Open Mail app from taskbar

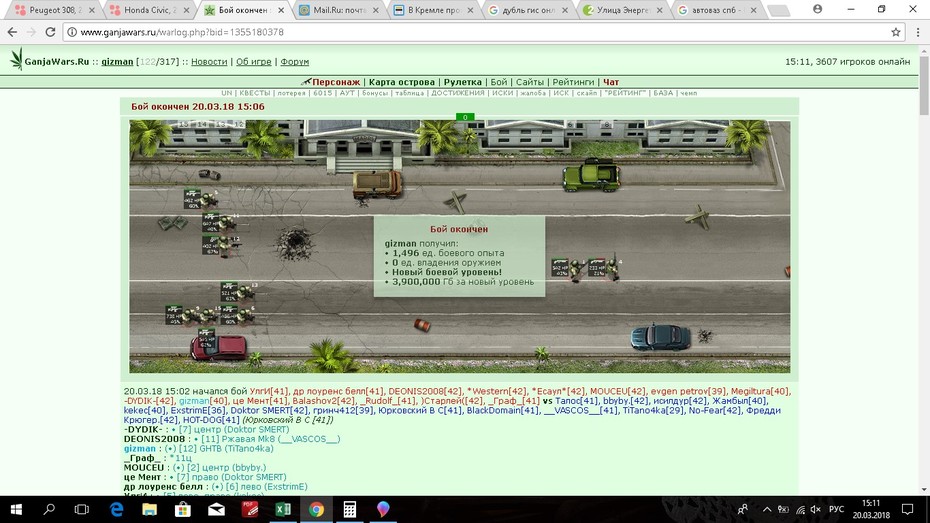(x=216, y=509)
